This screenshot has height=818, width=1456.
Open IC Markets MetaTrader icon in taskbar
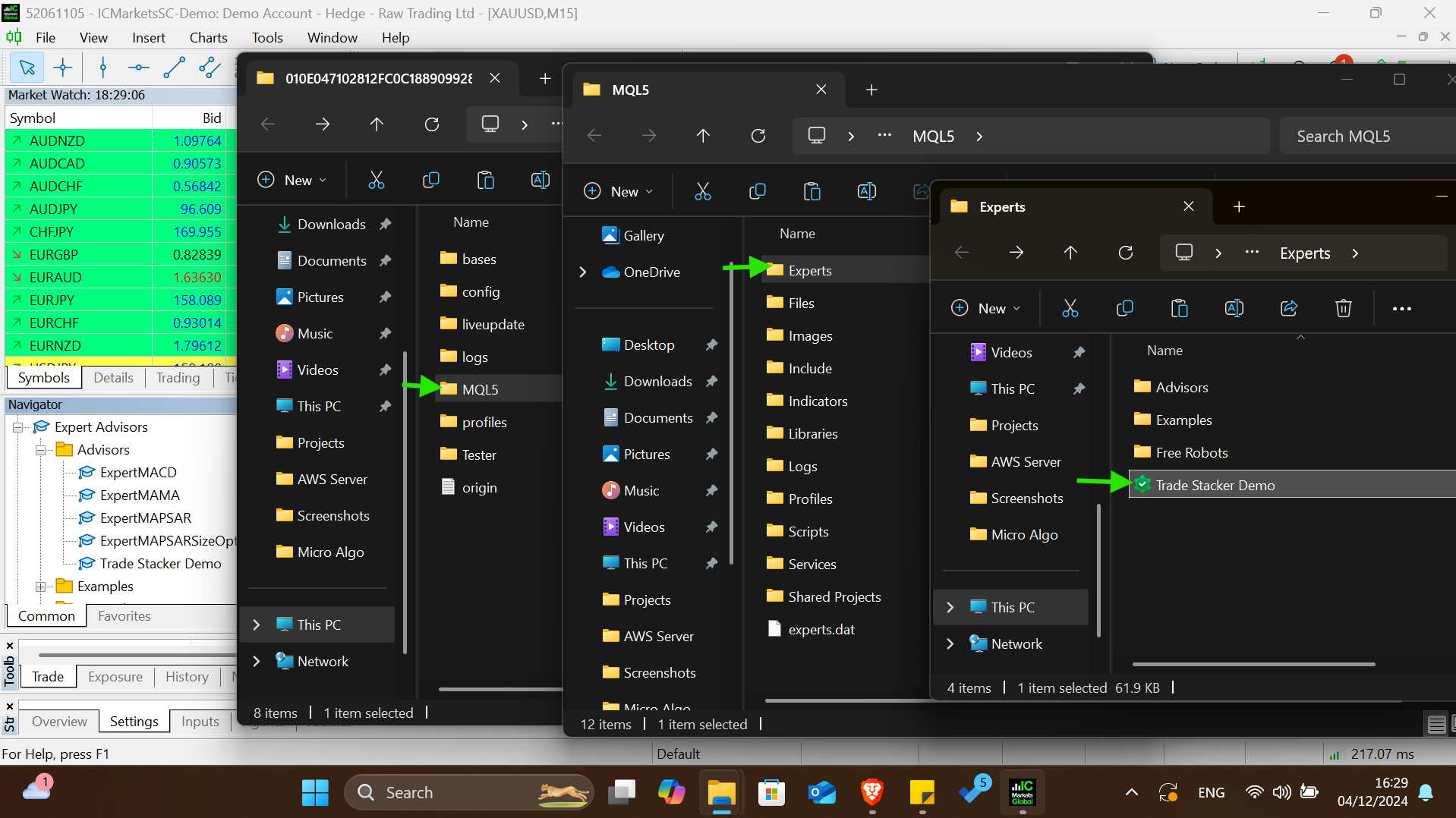pos(1023,793)
